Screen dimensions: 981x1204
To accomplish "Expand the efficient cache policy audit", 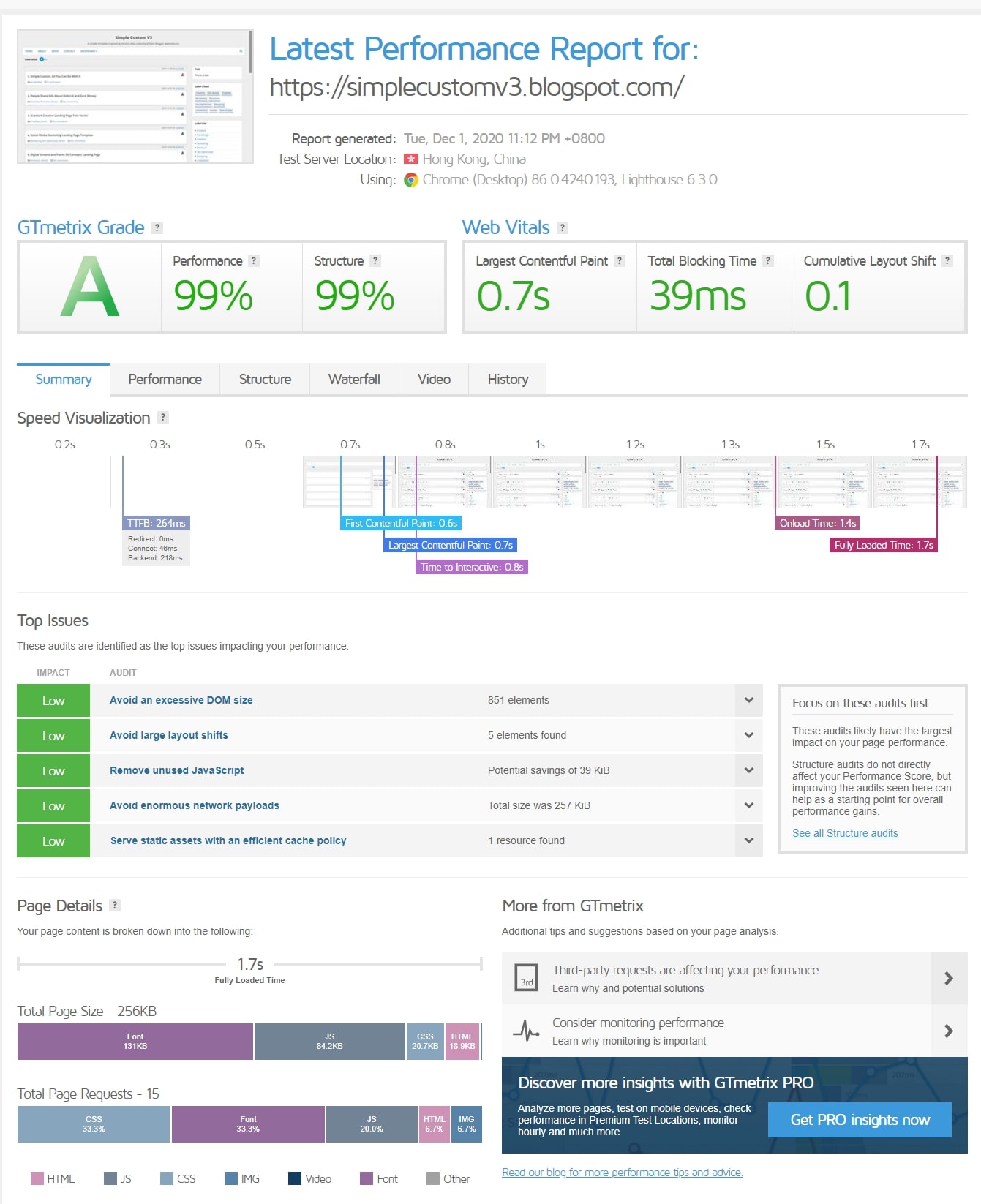I will pyautogui.click(x=749, y=840).
